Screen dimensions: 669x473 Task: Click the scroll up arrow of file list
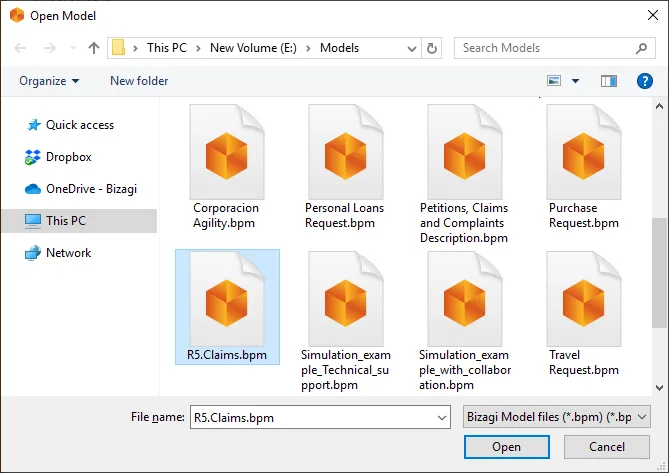tap(659, 106)
